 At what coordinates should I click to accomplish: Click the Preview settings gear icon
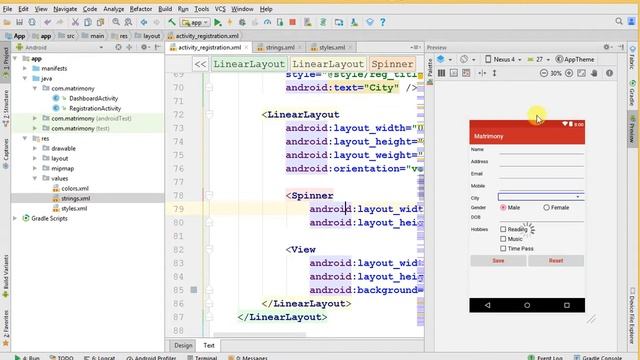click(x=607, y=47)
